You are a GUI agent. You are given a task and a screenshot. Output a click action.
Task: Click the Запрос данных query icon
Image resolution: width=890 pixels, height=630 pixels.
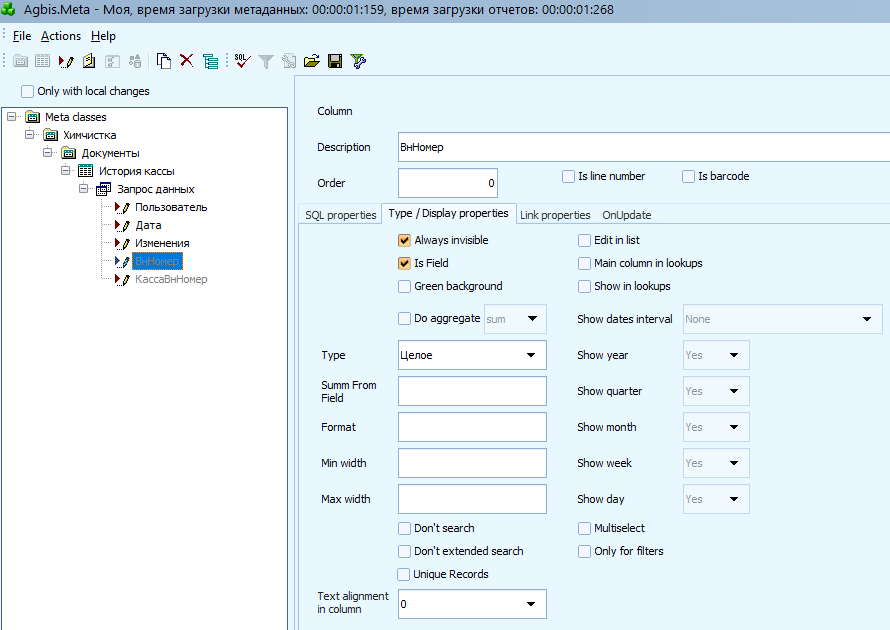(103, 189)
